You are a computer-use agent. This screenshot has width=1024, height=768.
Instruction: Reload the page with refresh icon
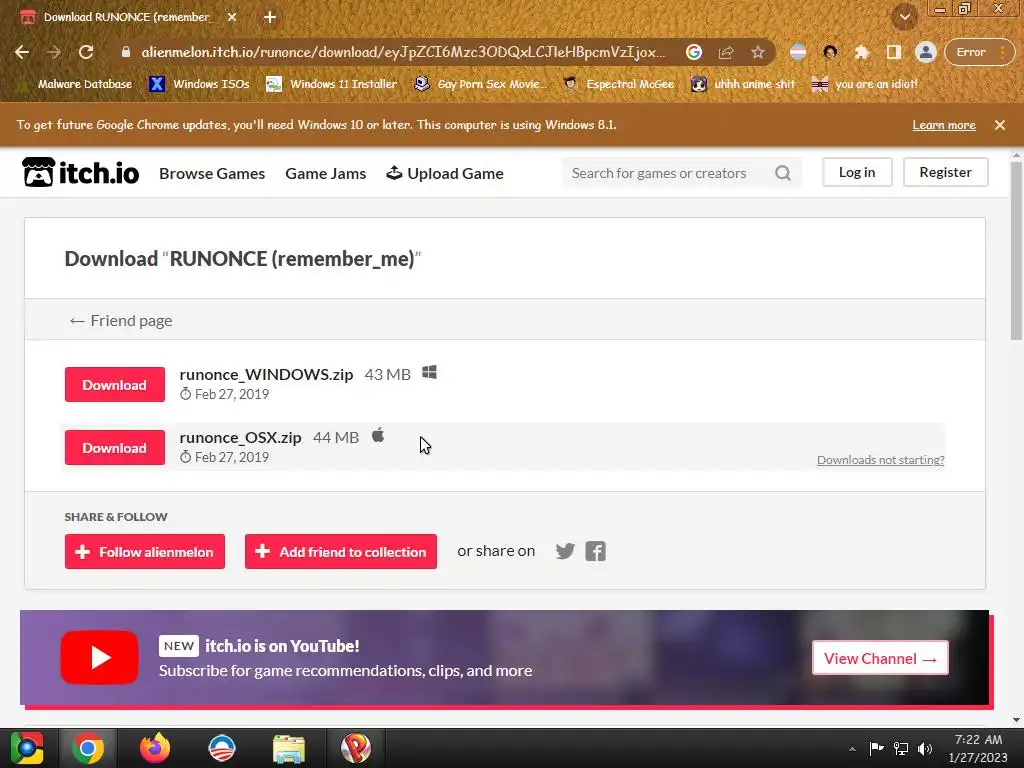pos(86,52)
